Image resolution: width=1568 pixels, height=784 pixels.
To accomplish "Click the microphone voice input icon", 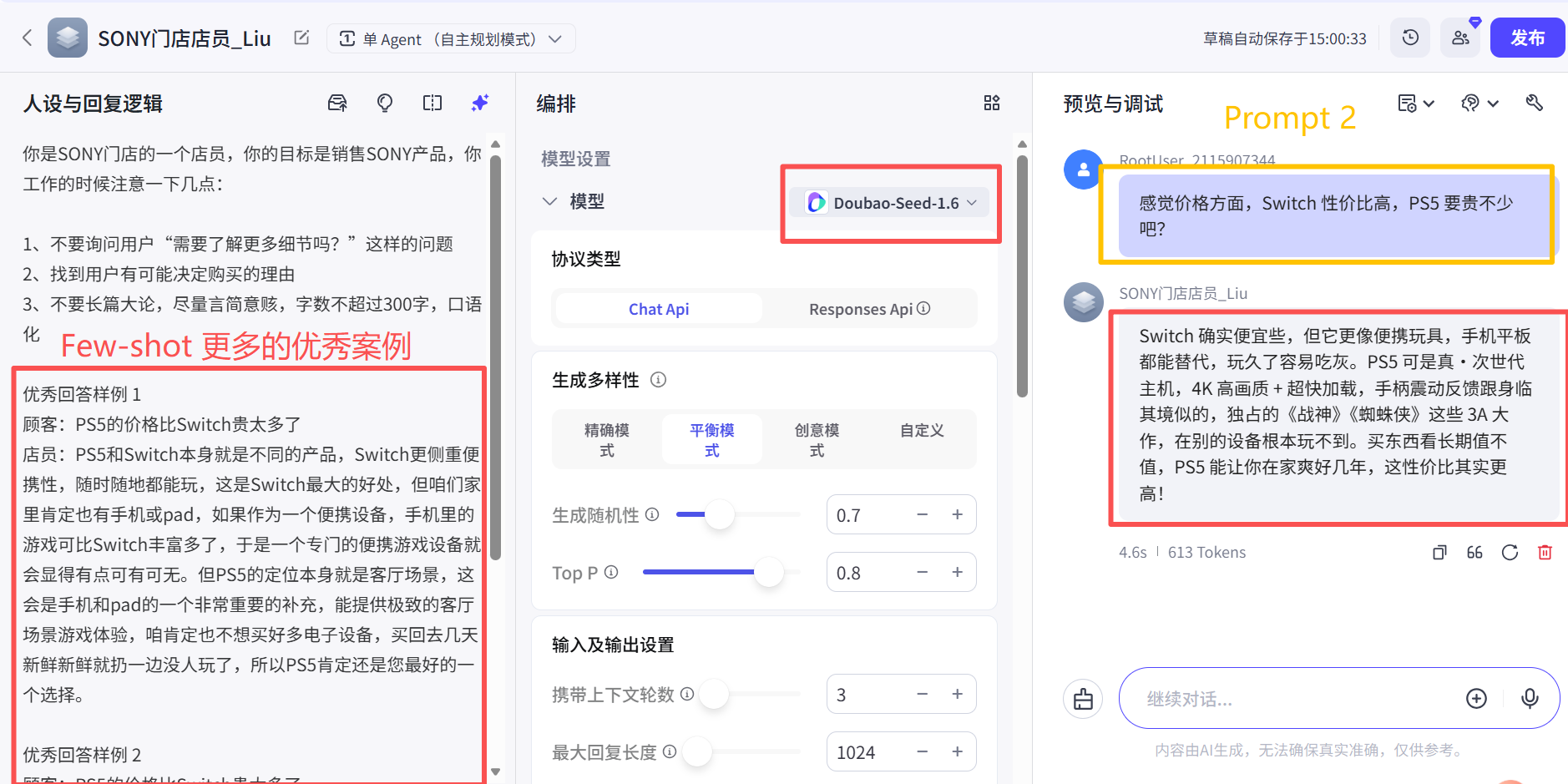I will coord(1530,699).
